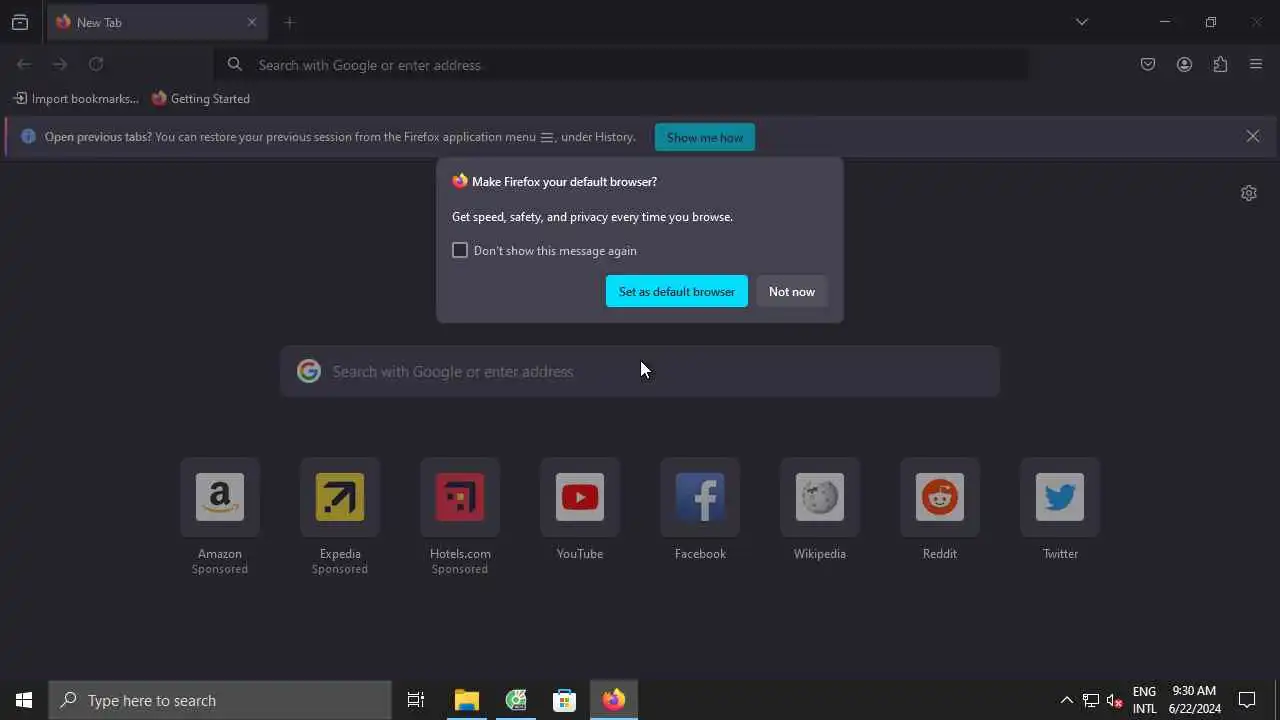
Task: Open File Explorer from the taskbar
Action: click(467, 700)
